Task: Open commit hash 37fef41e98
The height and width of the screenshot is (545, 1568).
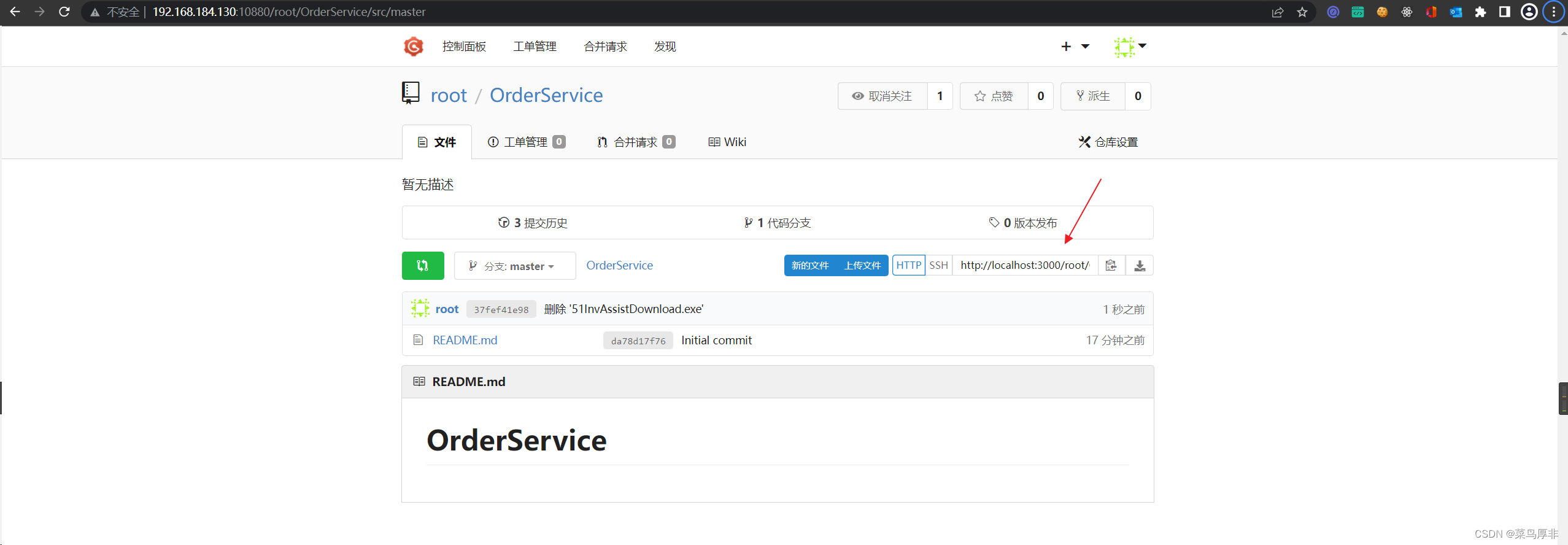Action: [501, 309]
